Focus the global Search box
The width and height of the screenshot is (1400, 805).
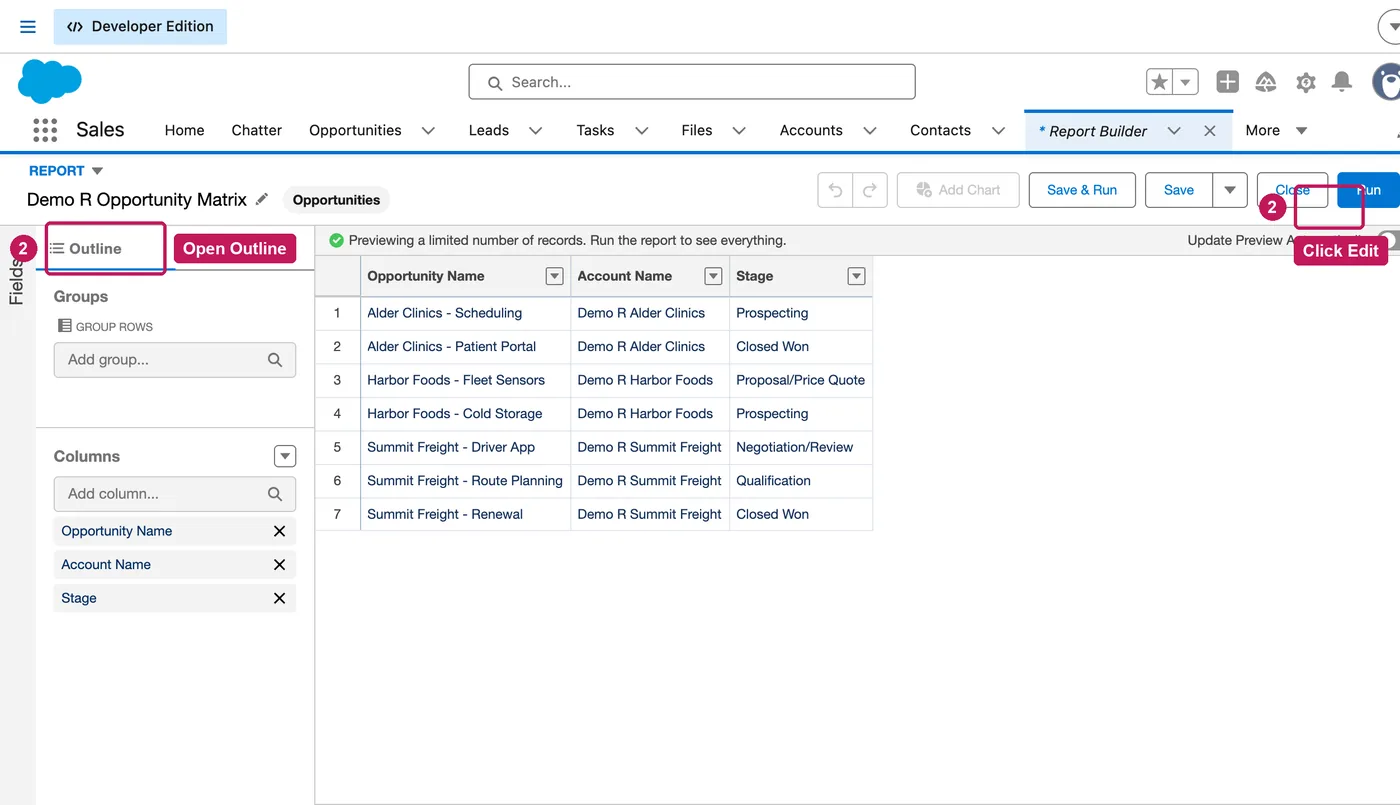pos(692,82)
